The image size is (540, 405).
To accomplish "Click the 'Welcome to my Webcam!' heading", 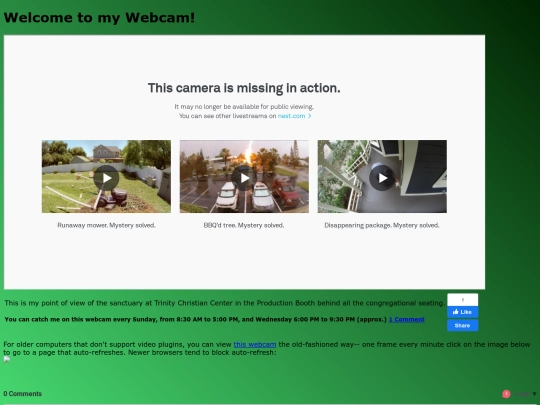I will tap(99, 18).
